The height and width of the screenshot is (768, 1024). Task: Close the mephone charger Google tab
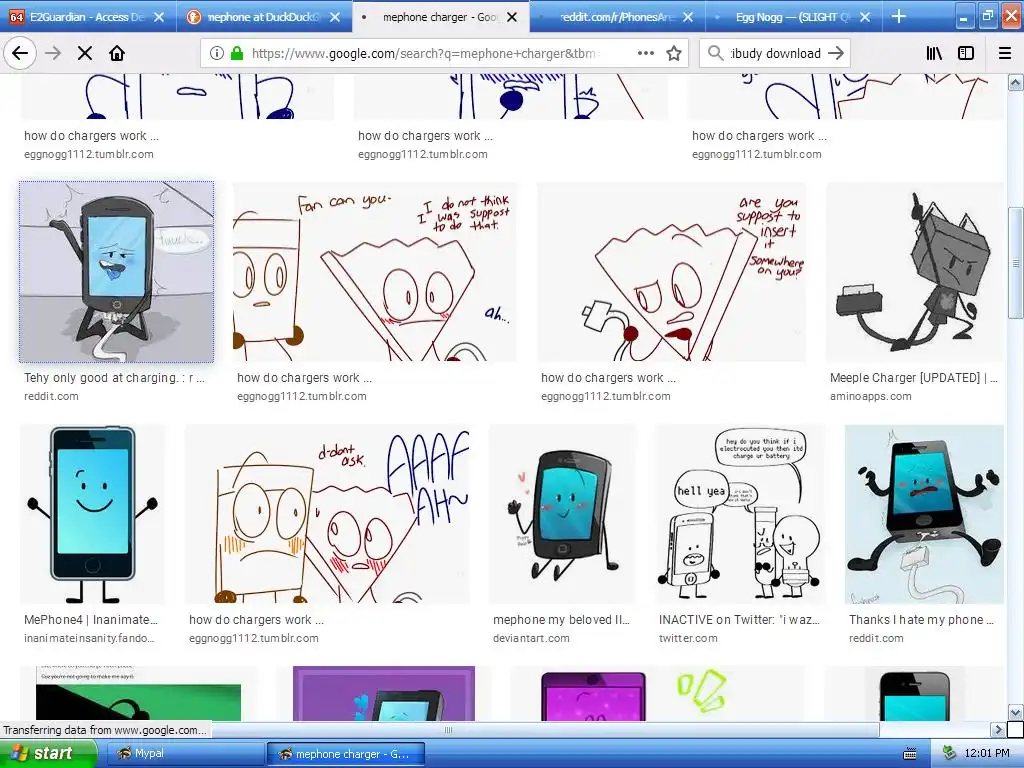512,17
